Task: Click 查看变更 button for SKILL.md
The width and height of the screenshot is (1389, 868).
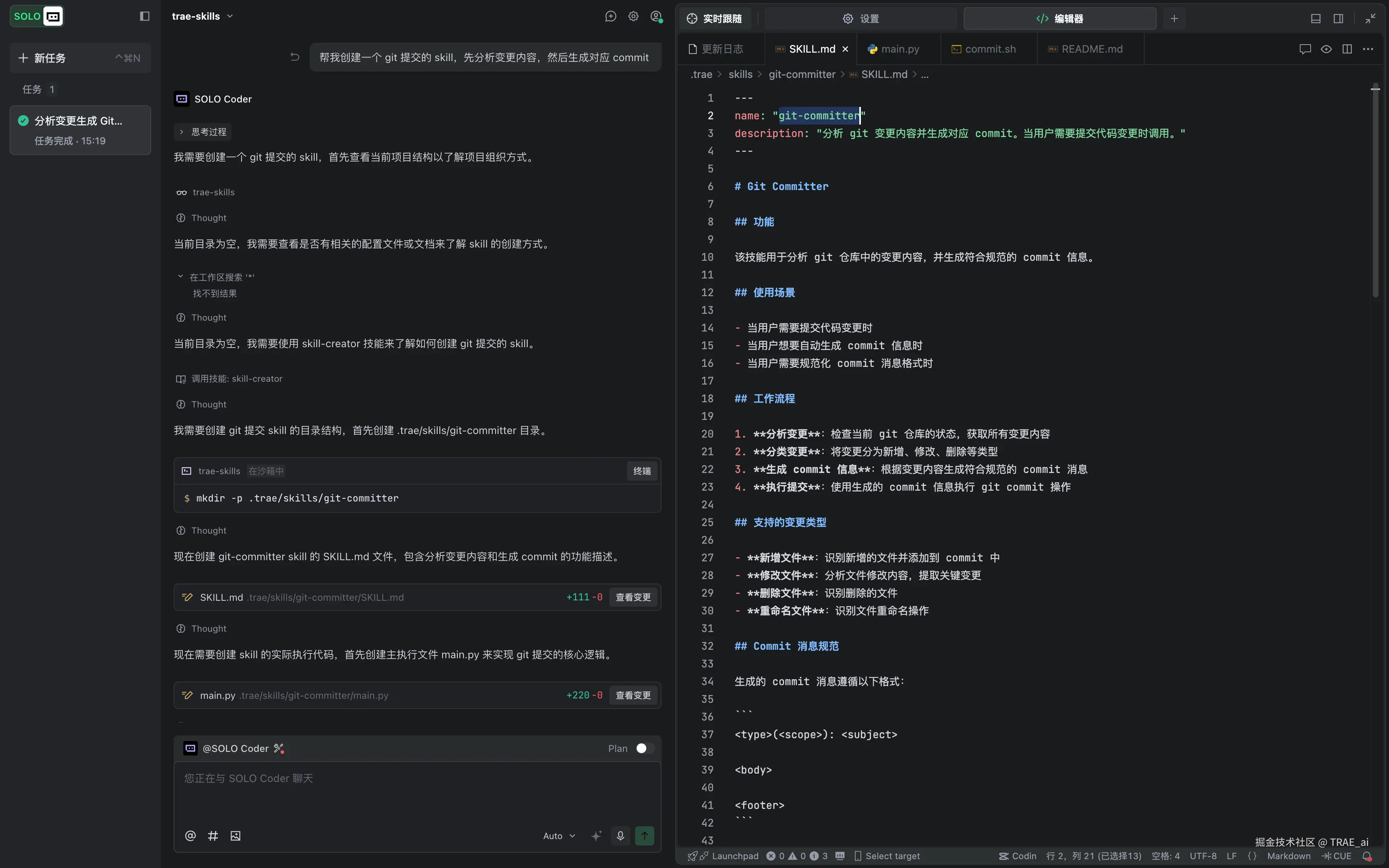Action: (633, 597)
